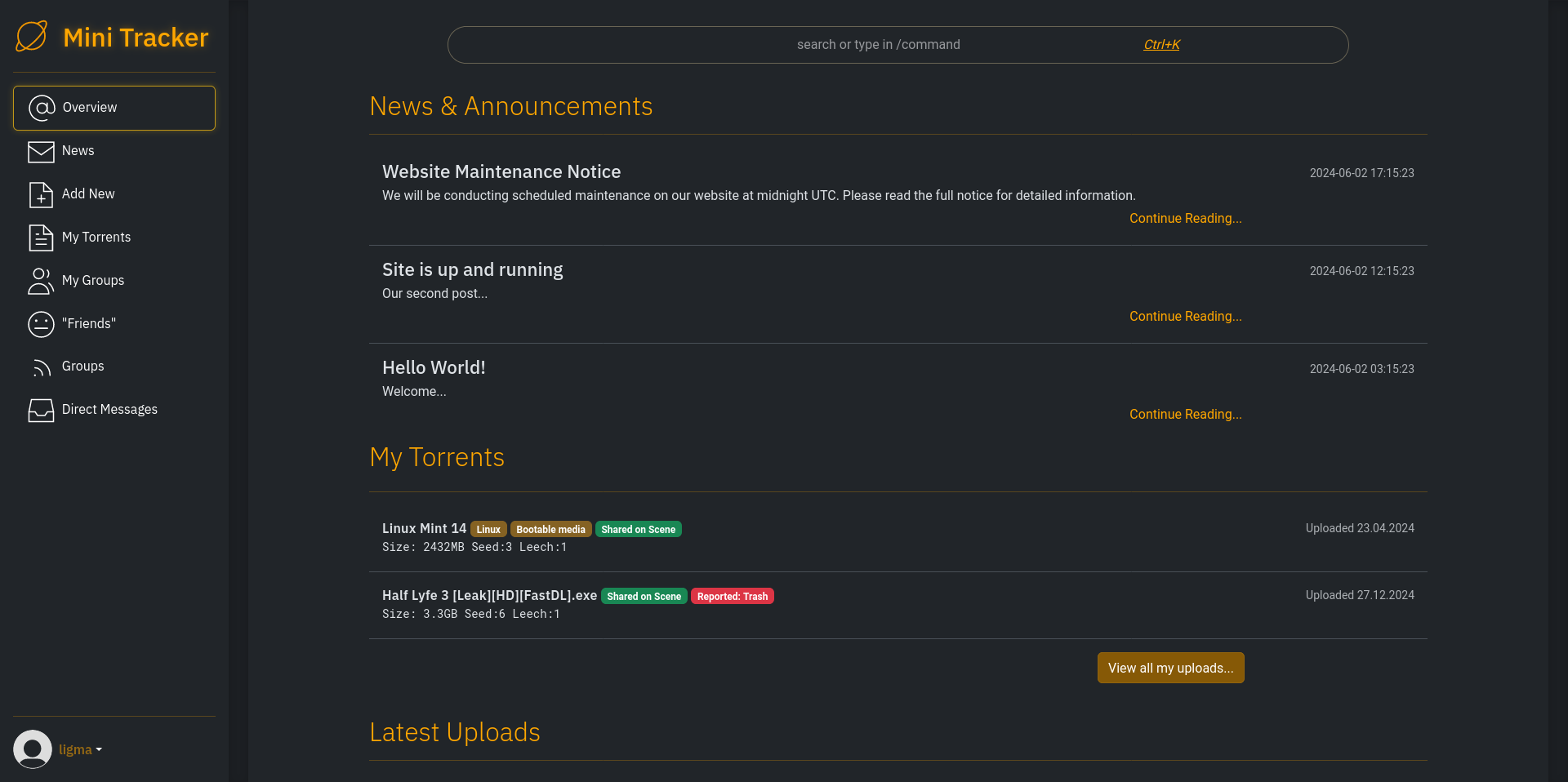Click the Bootable media tag badge
Image resolution: width=1568 pixels, height=782 pixels.
550,530
